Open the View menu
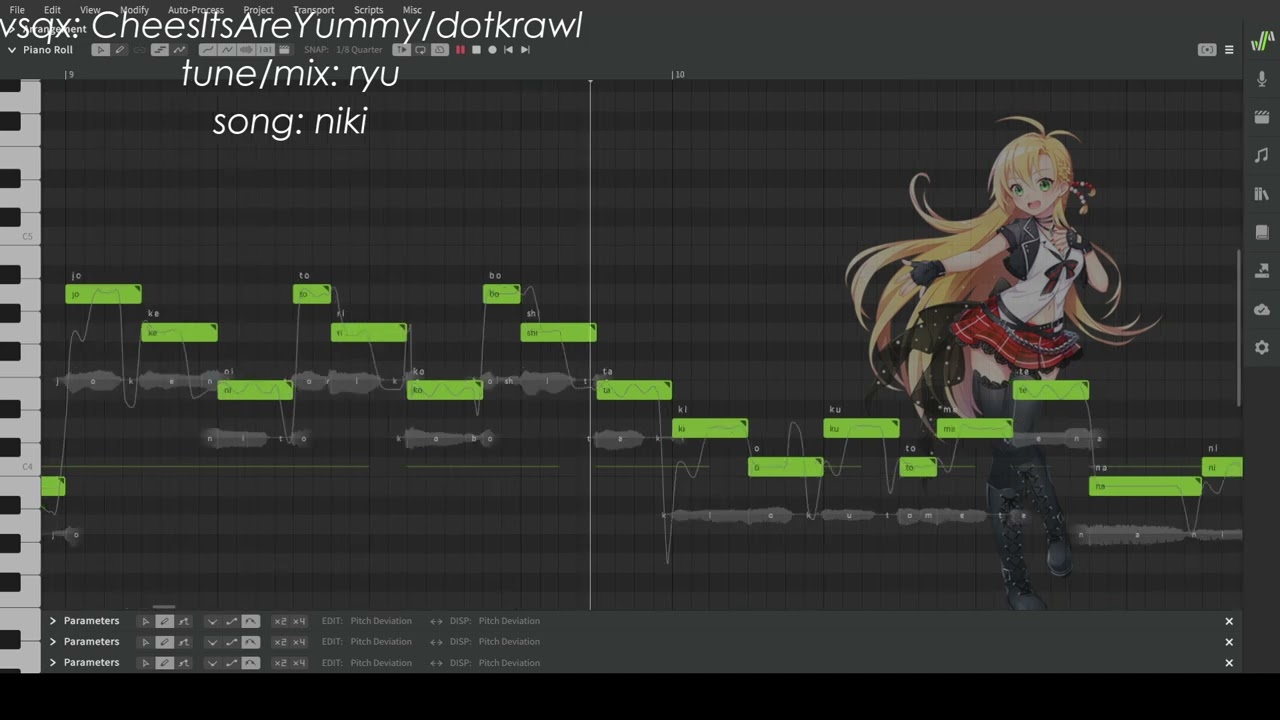Viewport: 1280px width, 720px height. [90, 10]
